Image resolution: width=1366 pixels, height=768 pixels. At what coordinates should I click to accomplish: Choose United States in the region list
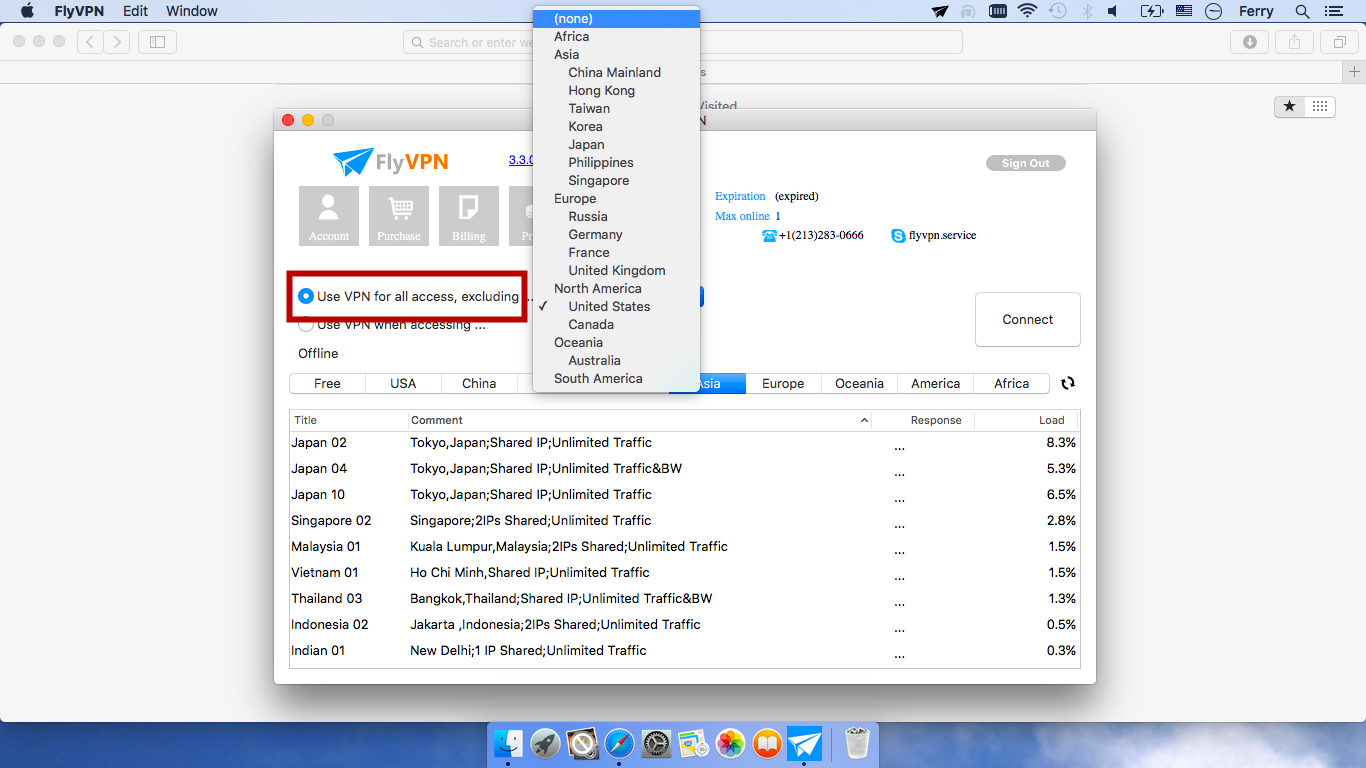tap(616, 306)
